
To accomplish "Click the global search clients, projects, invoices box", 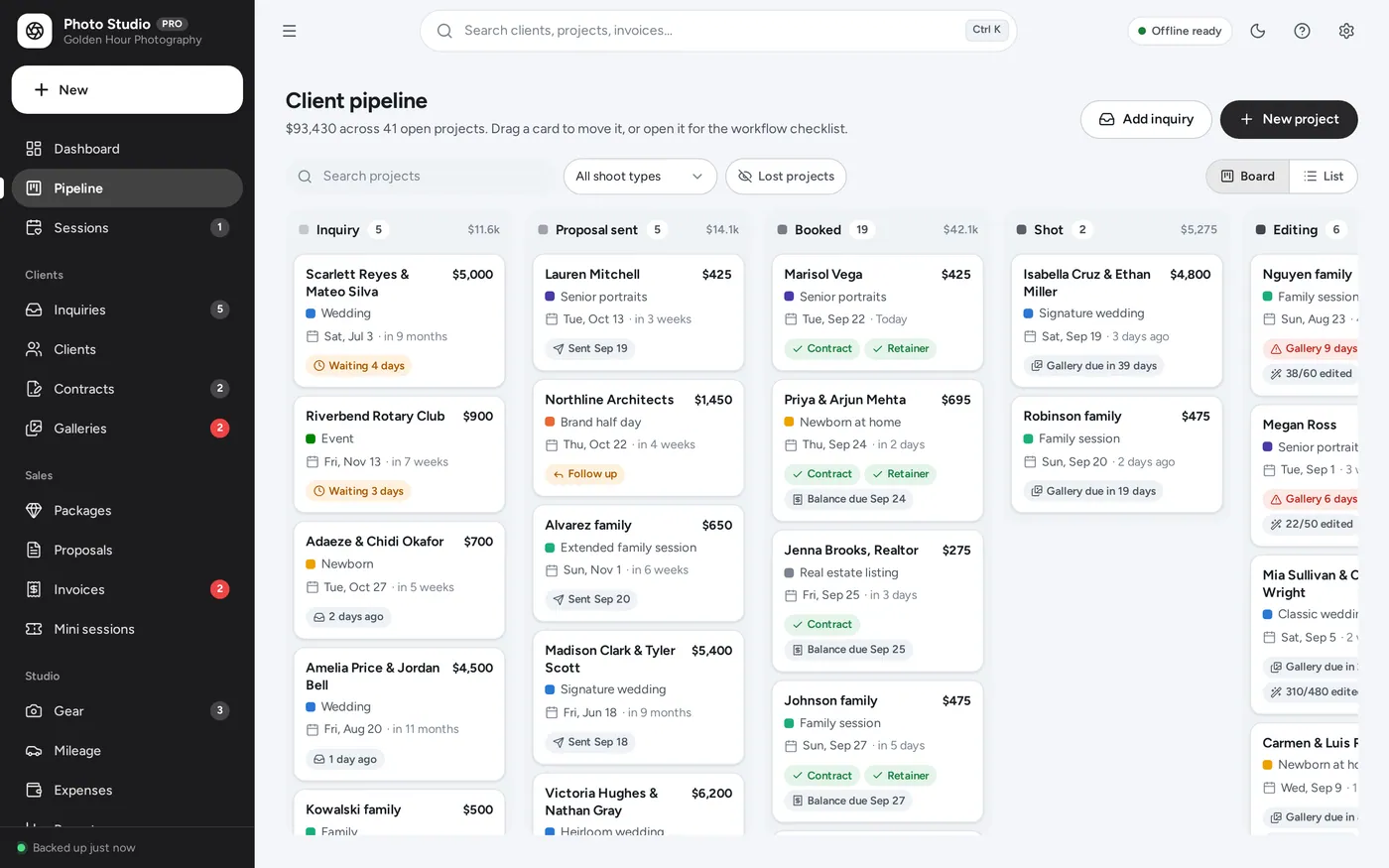I will pyautogui.click(x=718, y=31).
